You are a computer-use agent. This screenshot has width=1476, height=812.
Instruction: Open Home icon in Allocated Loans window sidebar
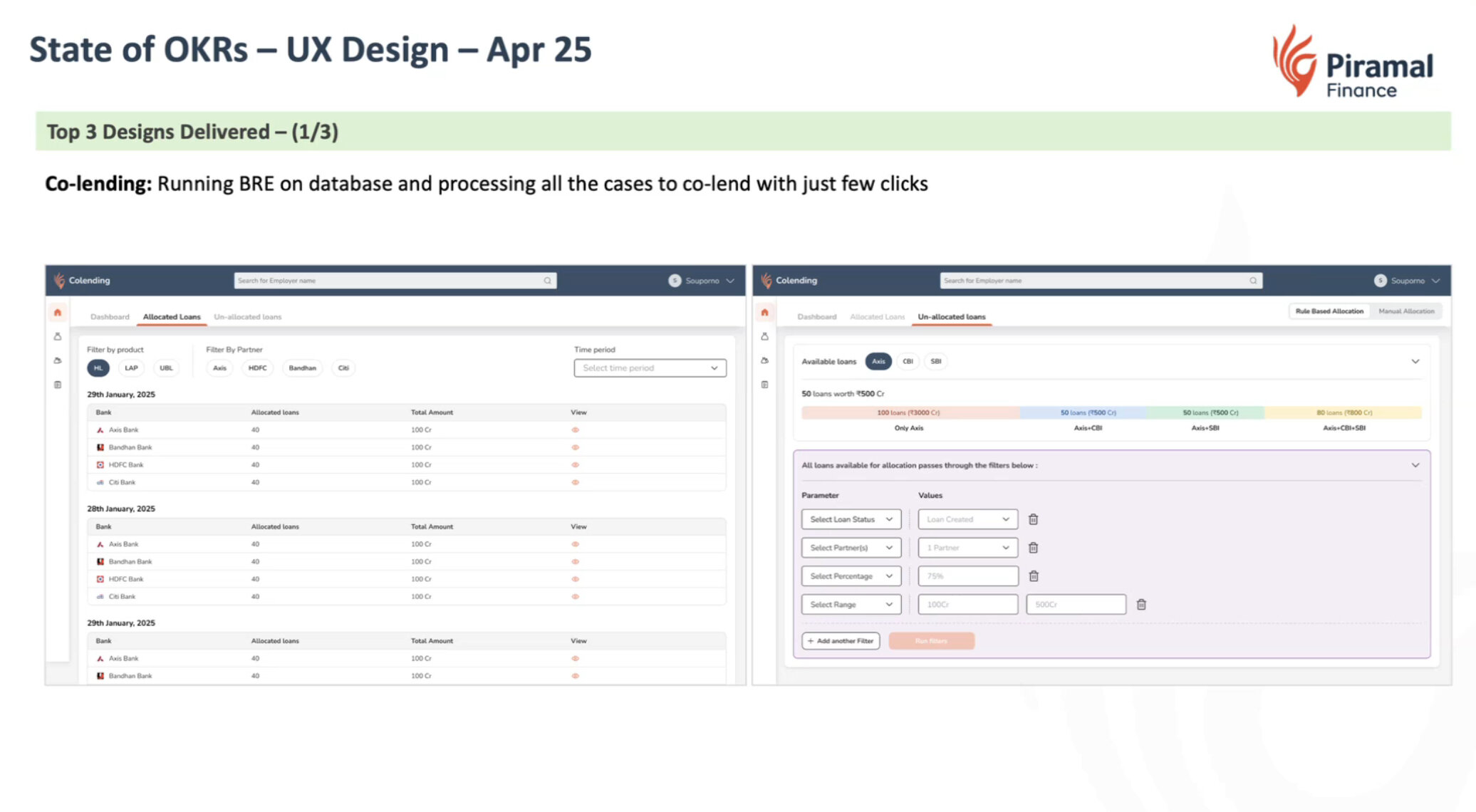click(58, 313)
